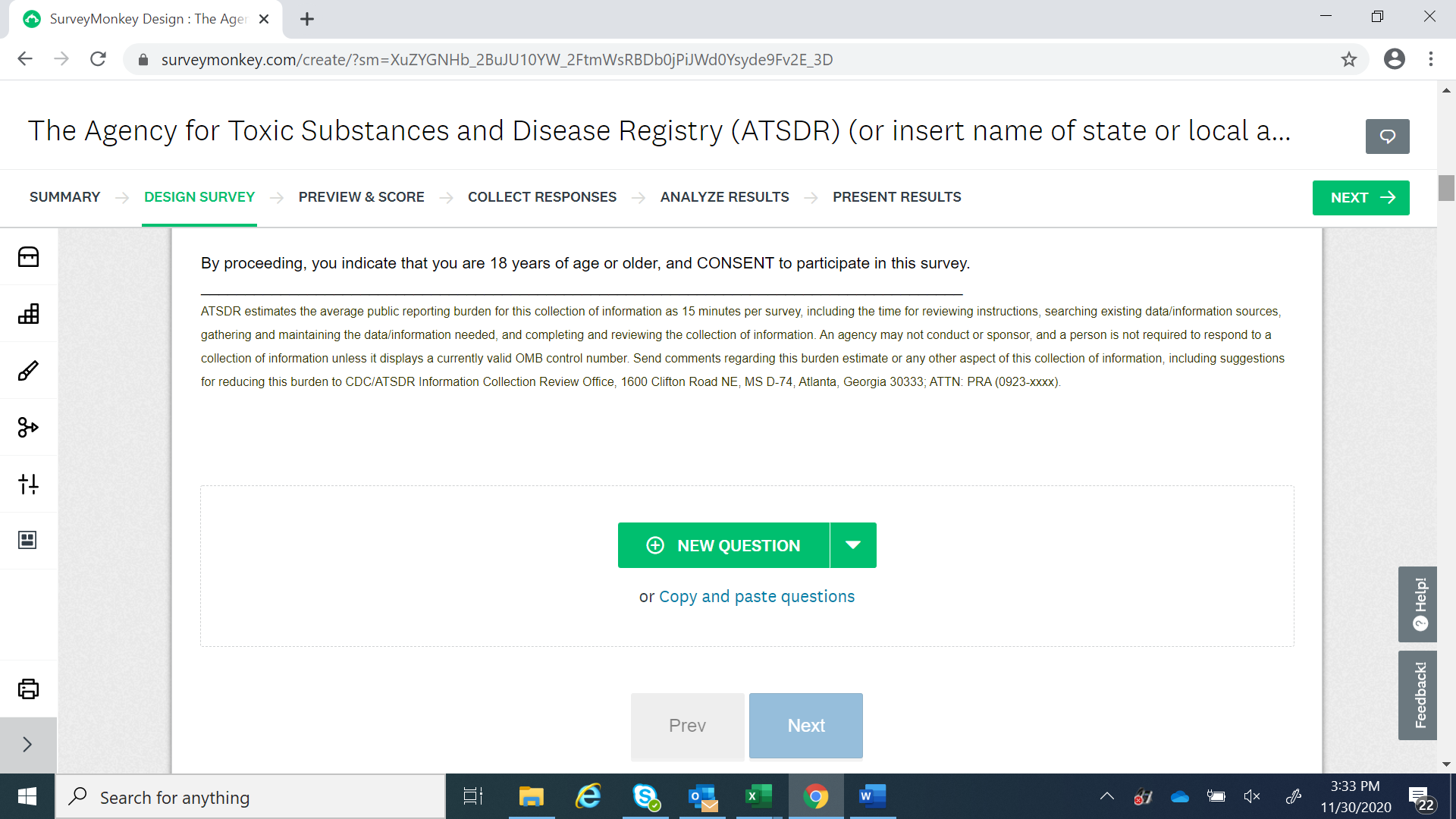1456x819 pixels.
Task: Open the New Question dropdown arrow
Action: (x=853, y=545)
